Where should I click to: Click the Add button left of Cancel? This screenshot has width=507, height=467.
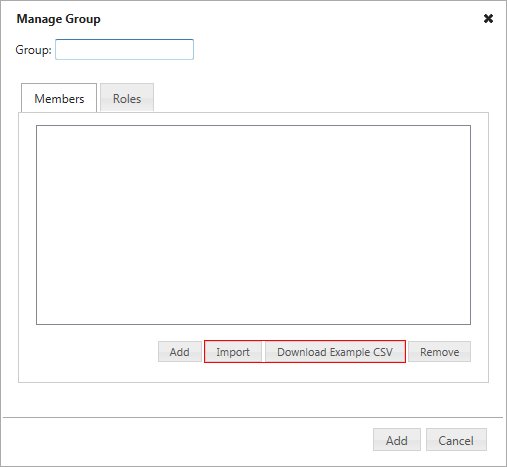point(397,440)
